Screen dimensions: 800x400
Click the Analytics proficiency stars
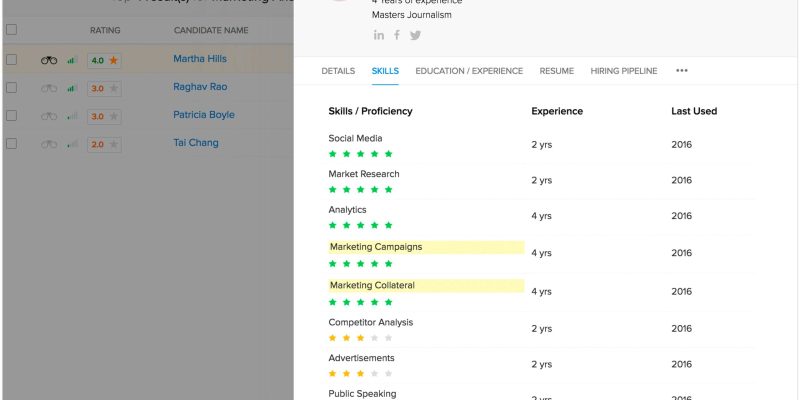tap(361, 225)
